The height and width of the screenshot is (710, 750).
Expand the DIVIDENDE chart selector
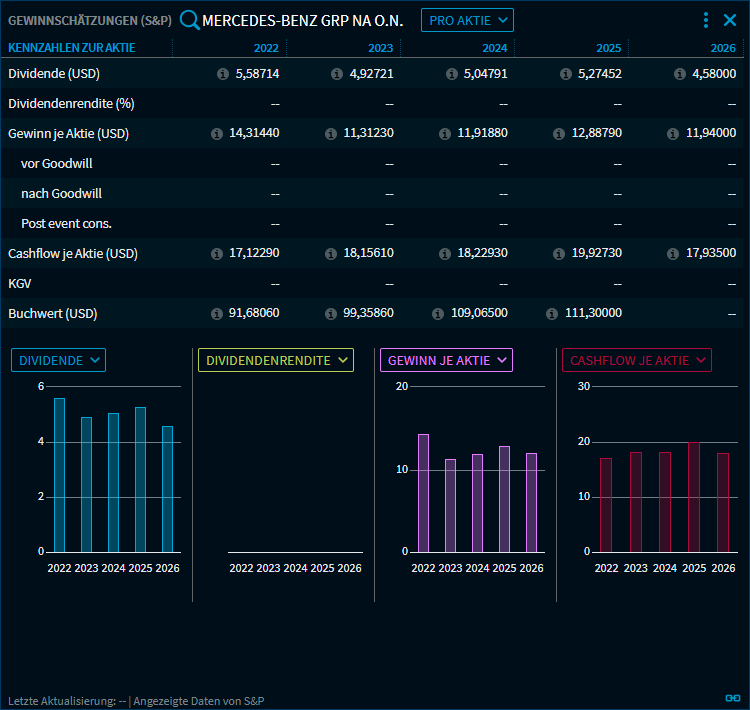(58, 360)
